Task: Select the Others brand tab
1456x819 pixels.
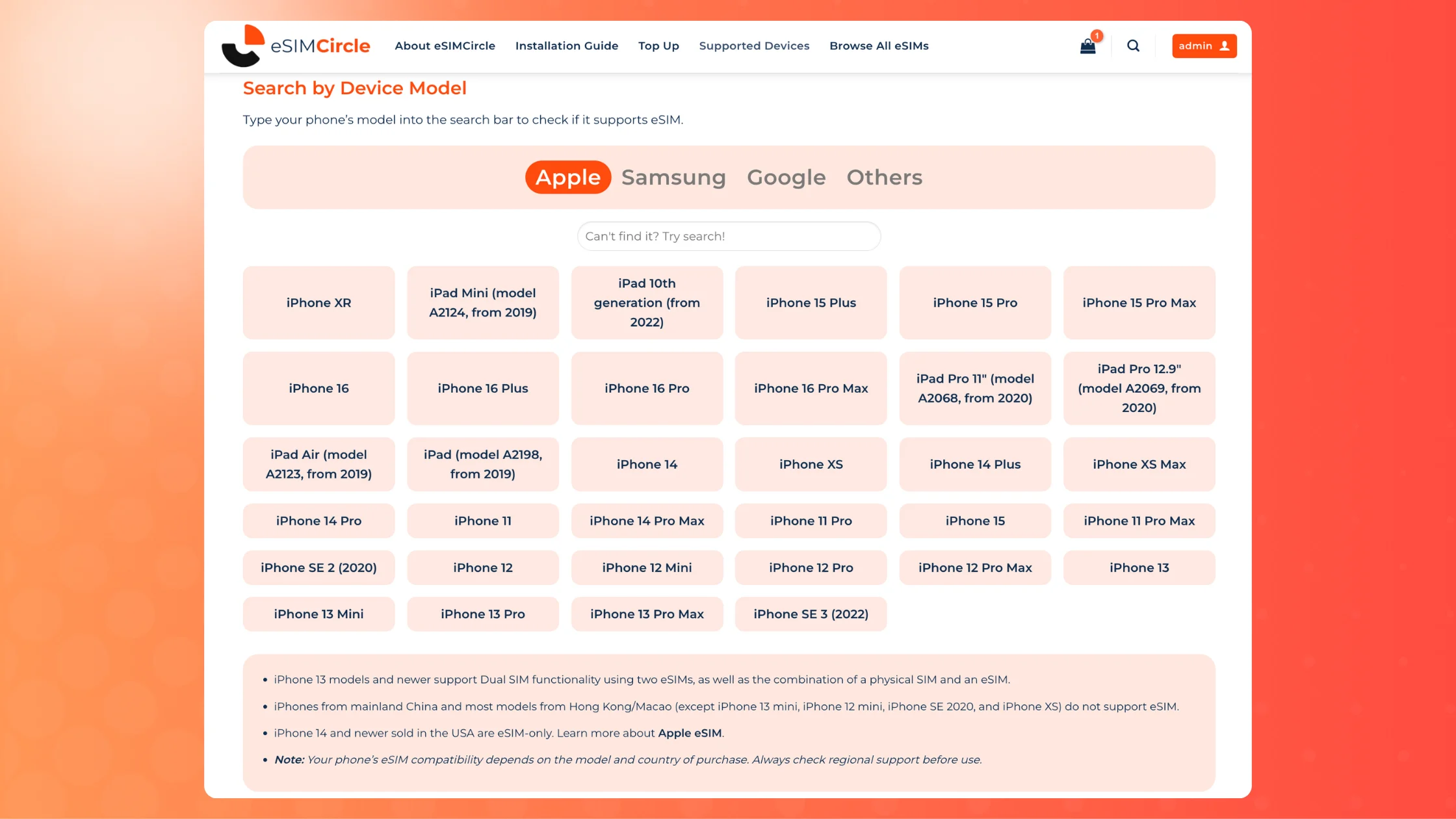Action: click(x=884, y=177)
